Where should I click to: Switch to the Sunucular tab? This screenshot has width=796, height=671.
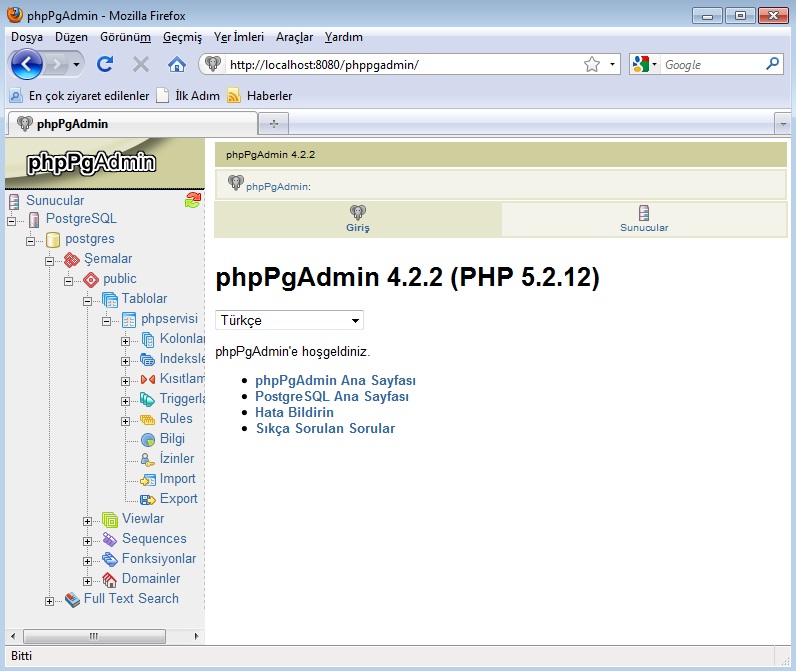click(x=644, y=219)
